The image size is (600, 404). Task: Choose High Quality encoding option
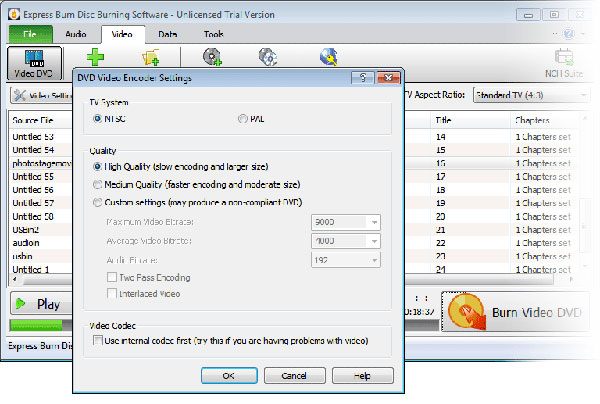(x=97, y=166)
